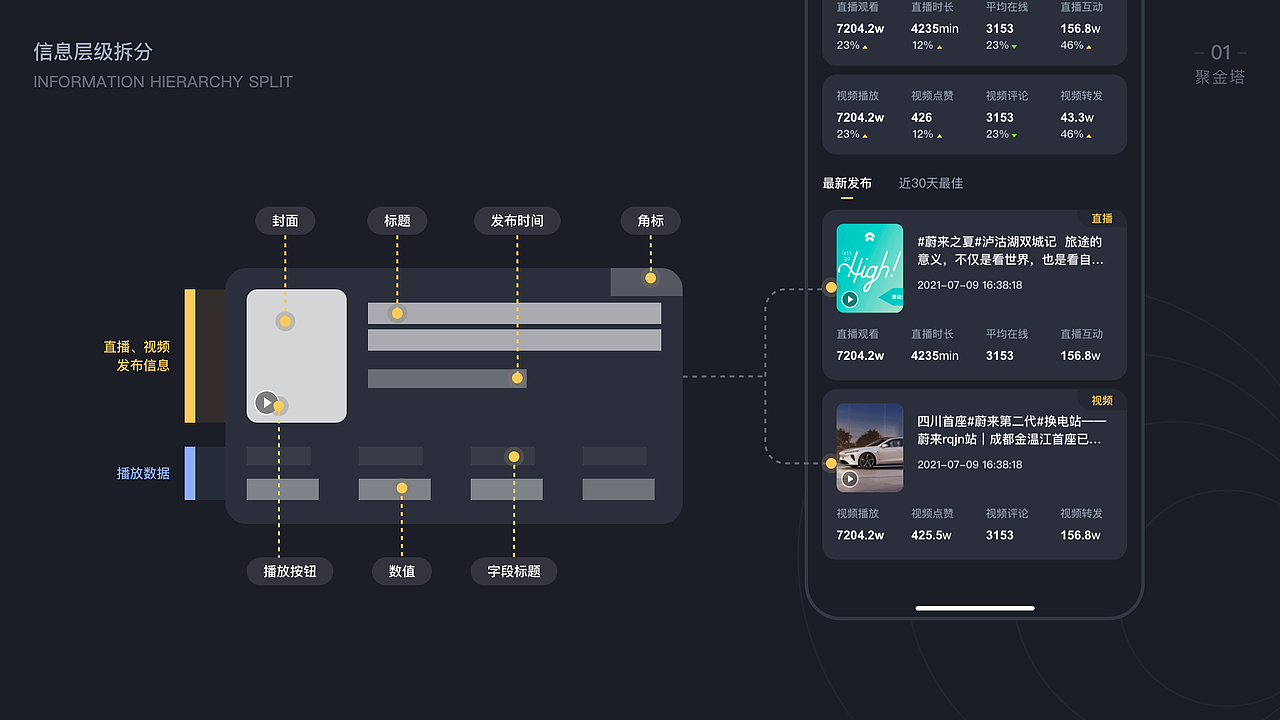
Task: Click play button on wireframe cover placeholder
Action: pyautogui.click(x=266, y=402)
